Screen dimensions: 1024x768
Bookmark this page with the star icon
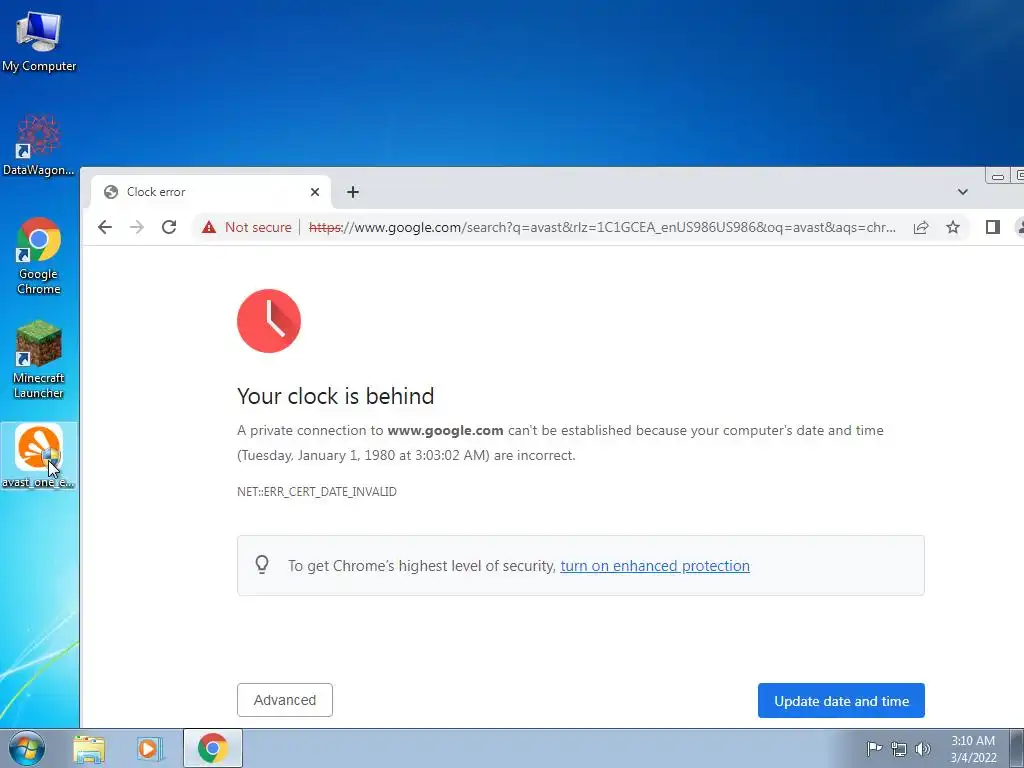click(x=953, y=227)
